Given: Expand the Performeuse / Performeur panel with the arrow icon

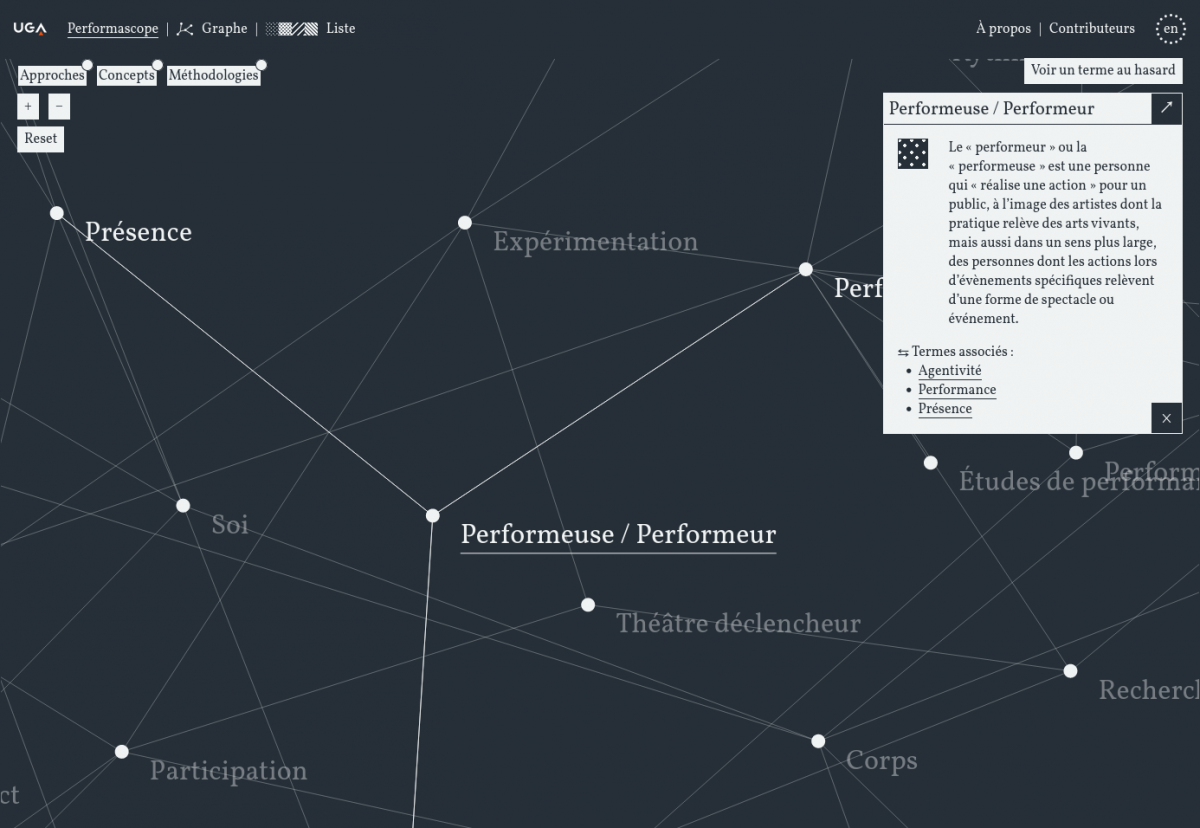Looking at the screenshot, I should click(x=1166, y=108).
